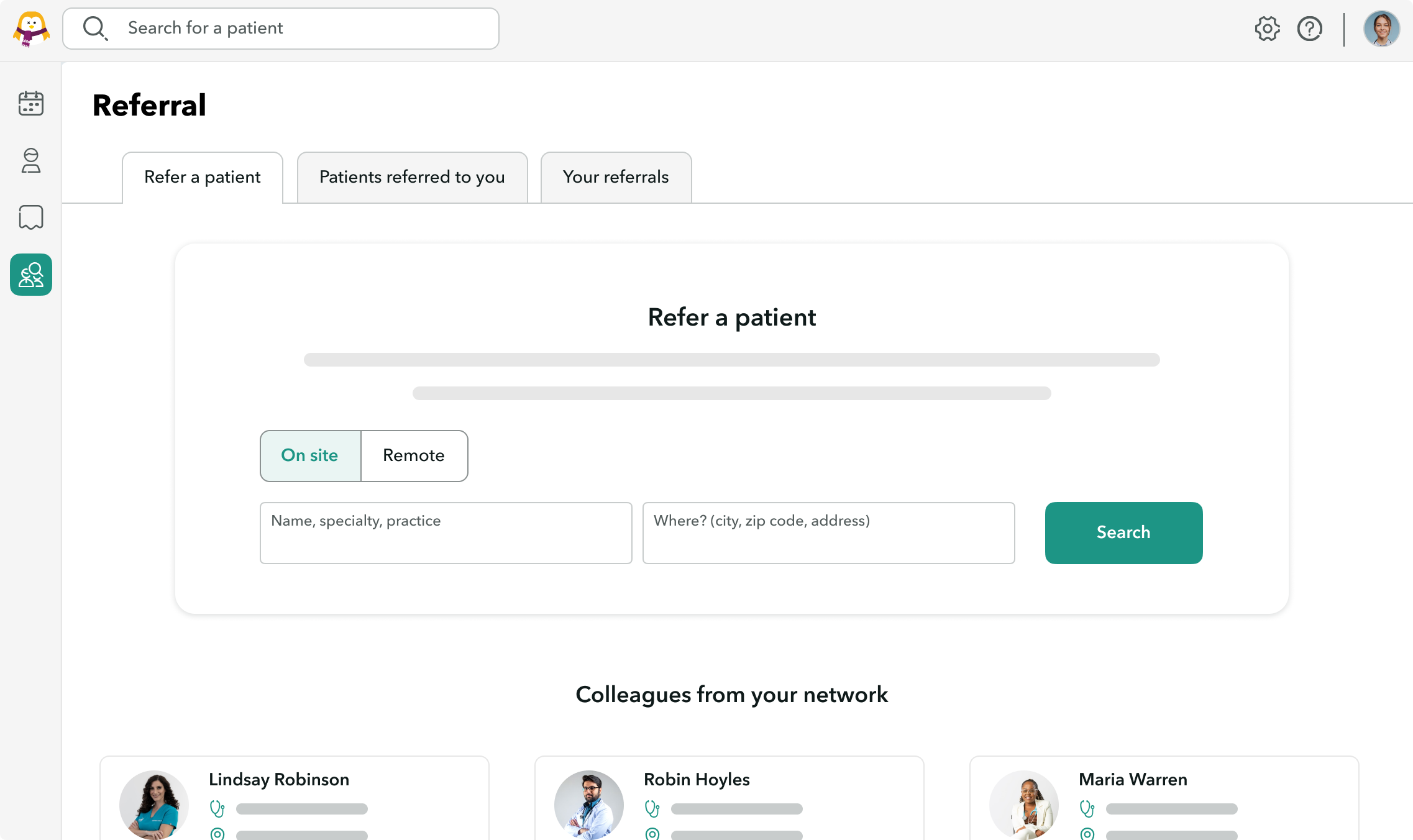Click the green Search button

(1123, 532)
